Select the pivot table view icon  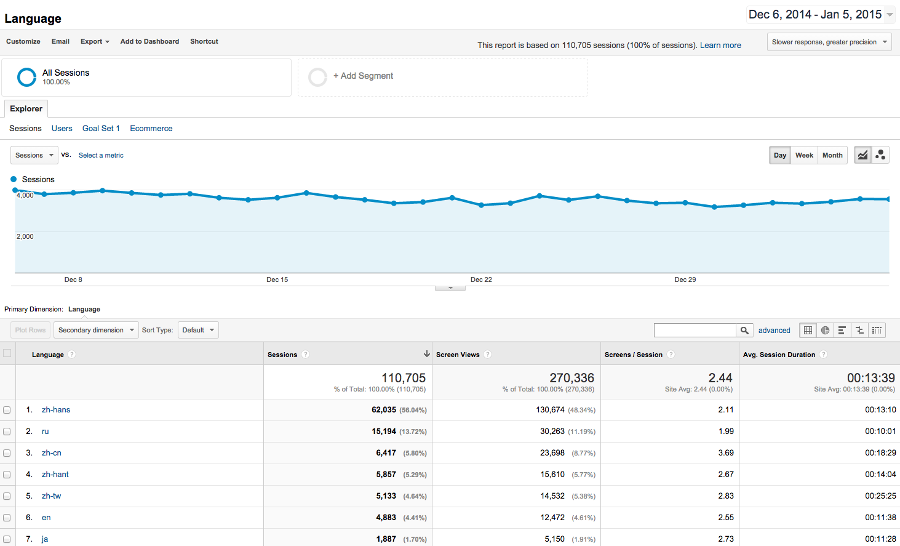click(x=877, y=330)
